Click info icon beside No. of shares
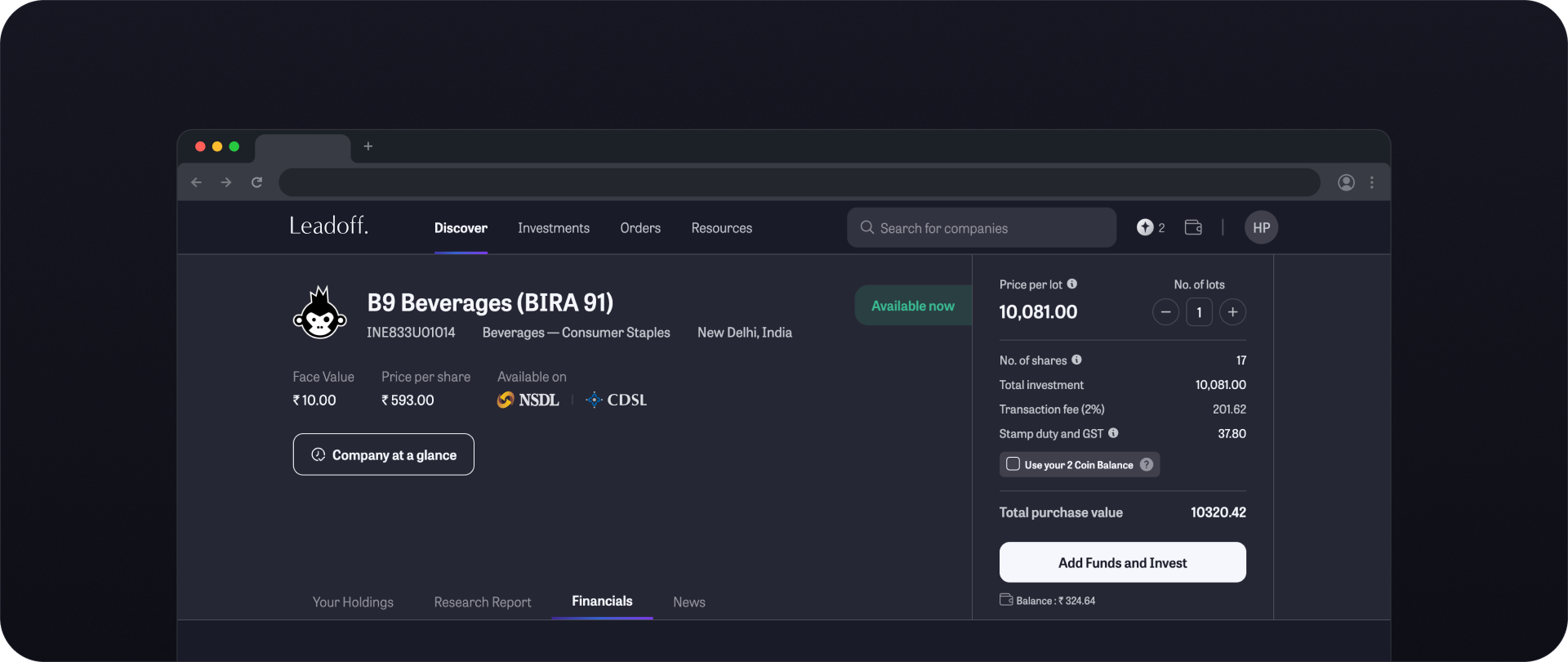The image size is (1568, 662). 1076,360
